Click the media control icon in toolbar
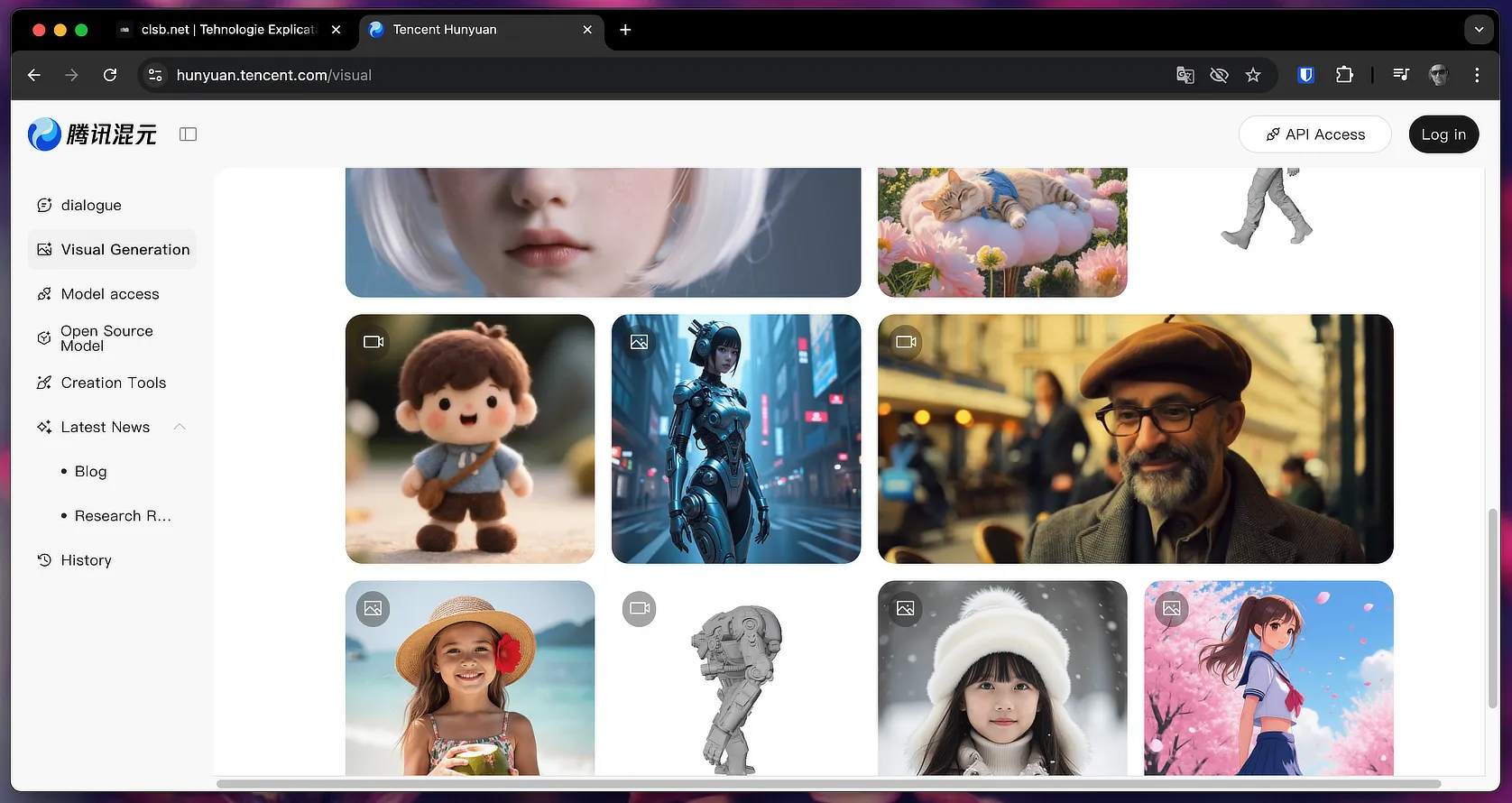Viewport: 1512px width, 803px height. (x=1401, y=75)
